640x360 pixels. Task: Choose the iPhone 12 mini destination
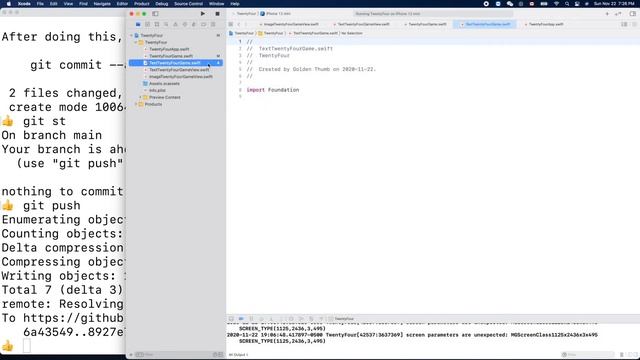pos(276,14)
